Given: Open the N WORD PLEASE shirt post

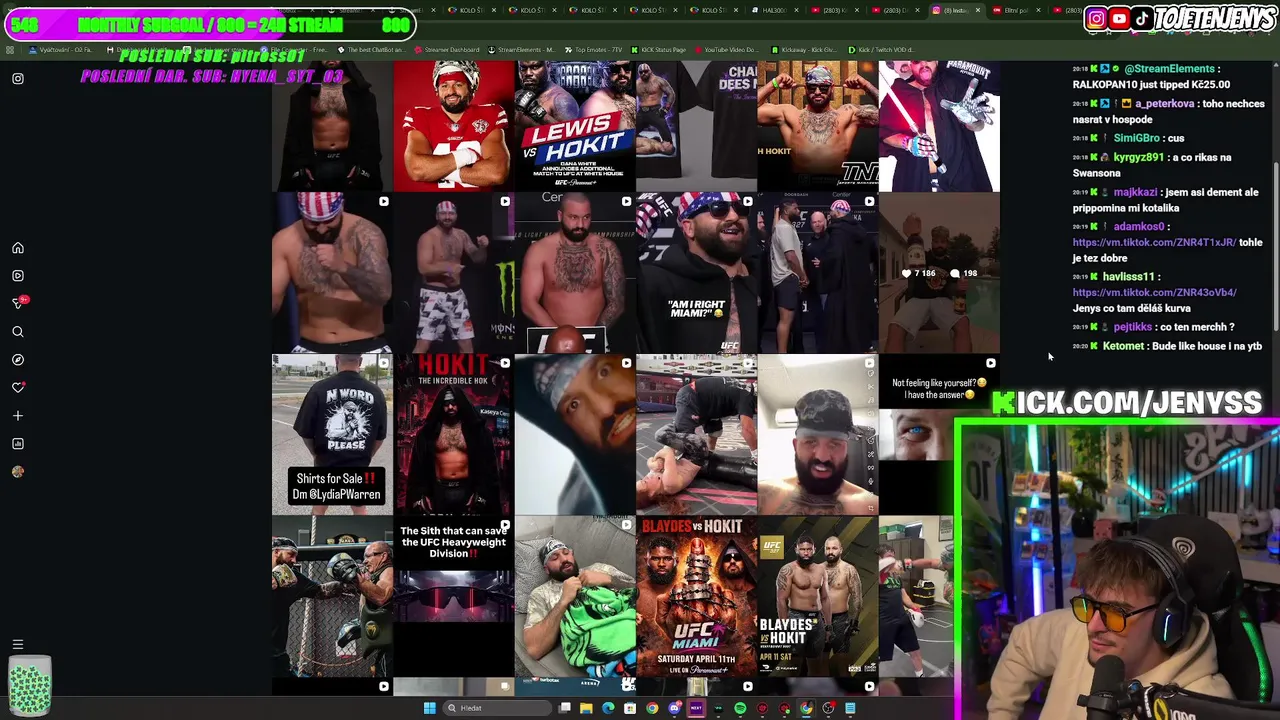Looking at the screenshot, I should point(332,435).
